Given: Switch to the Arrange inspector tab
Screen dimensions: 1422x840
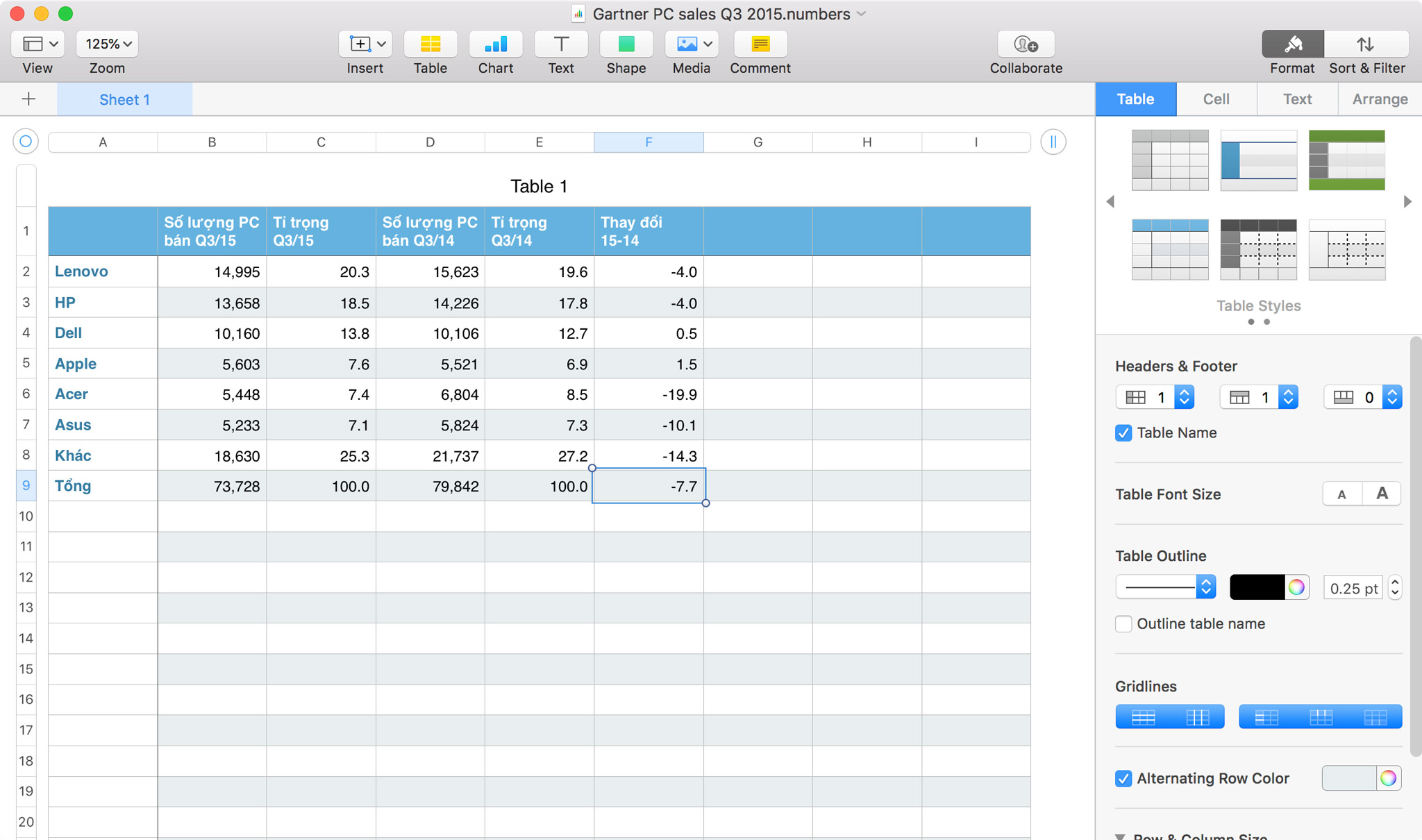Looking at the screenshot, I should [x=1380, y=99].
